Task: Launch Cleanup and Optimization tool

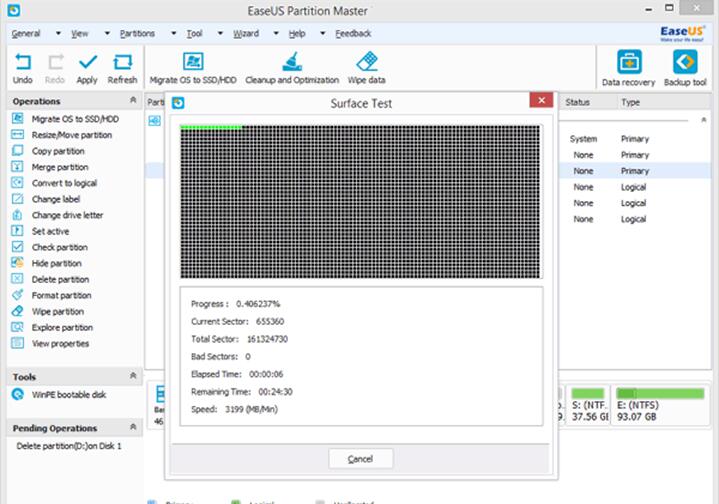Action: (292, 68)
